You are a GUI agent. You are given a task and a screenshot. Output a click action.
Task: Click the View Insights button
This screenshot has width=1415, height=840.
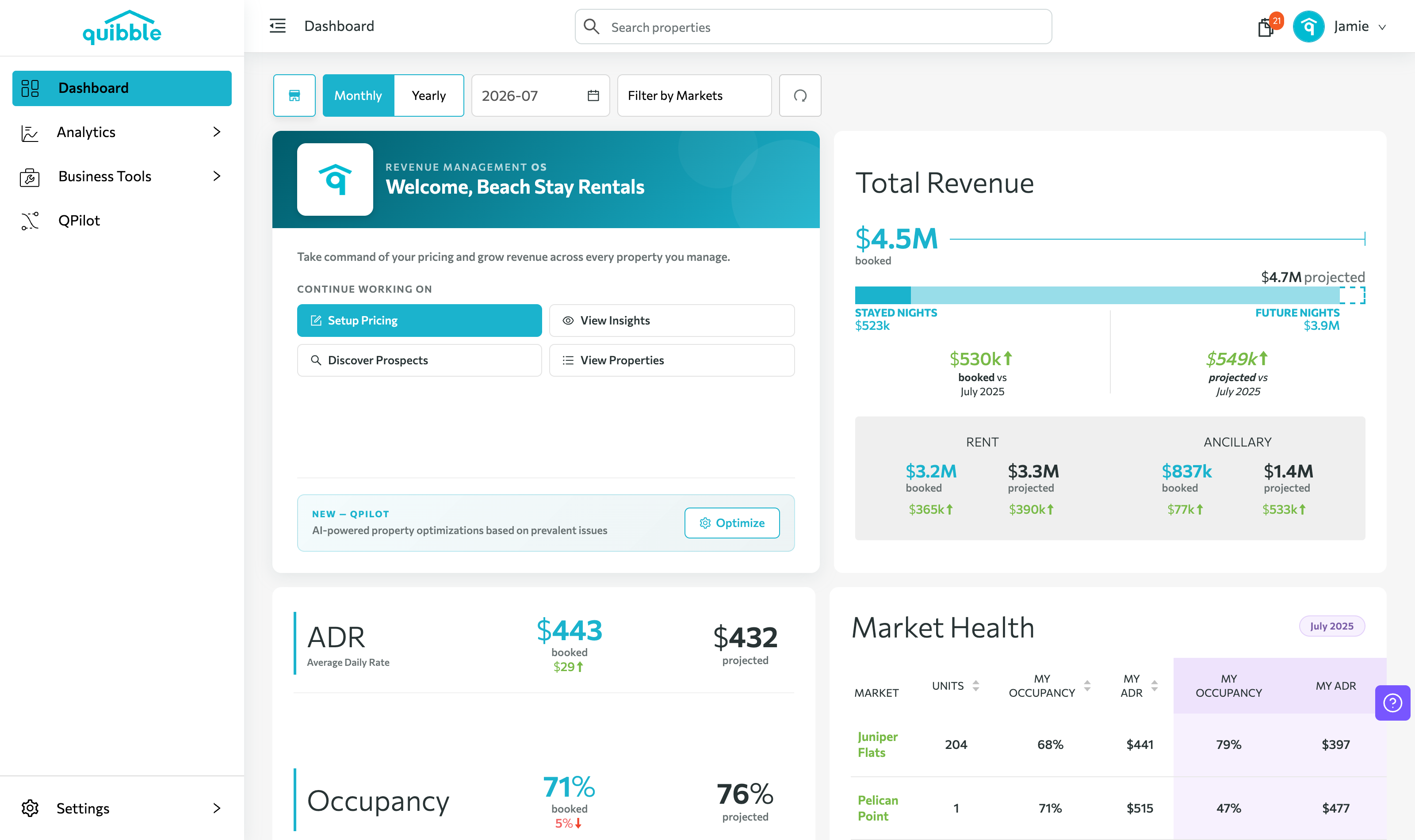[x=672, y=321]
